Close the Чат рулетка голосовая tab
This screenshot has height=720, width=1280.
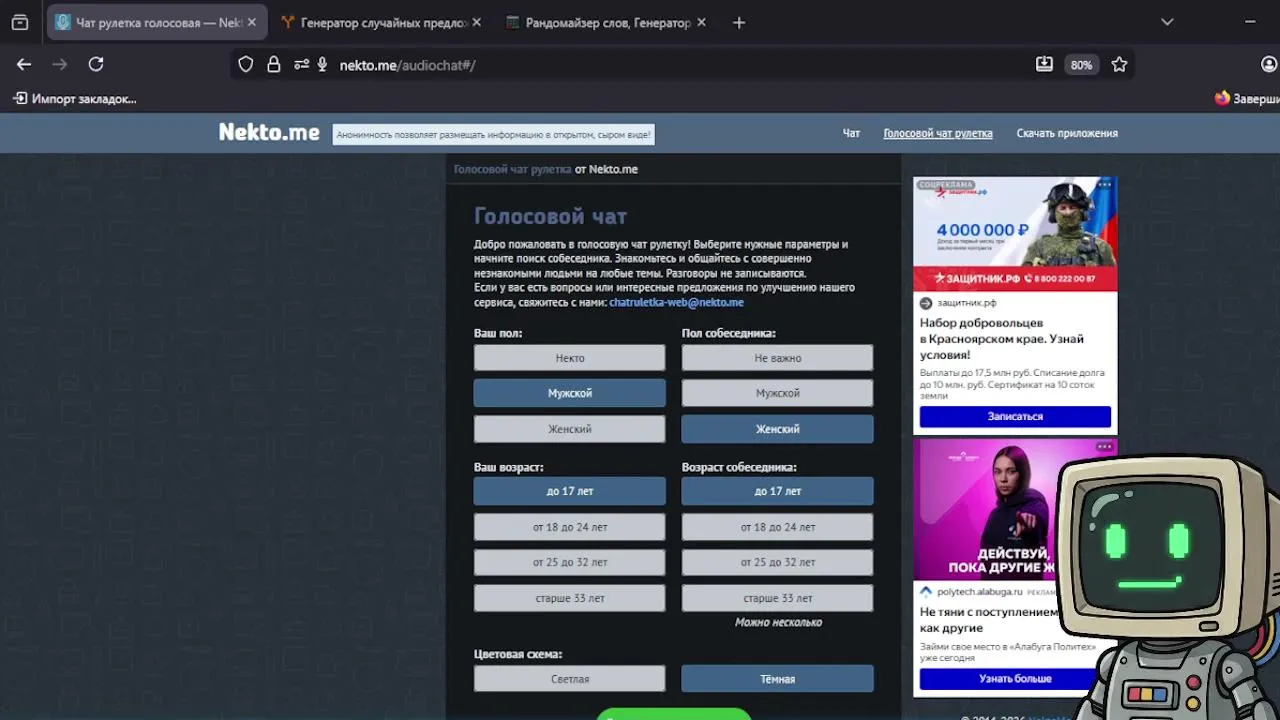[251, 22]
